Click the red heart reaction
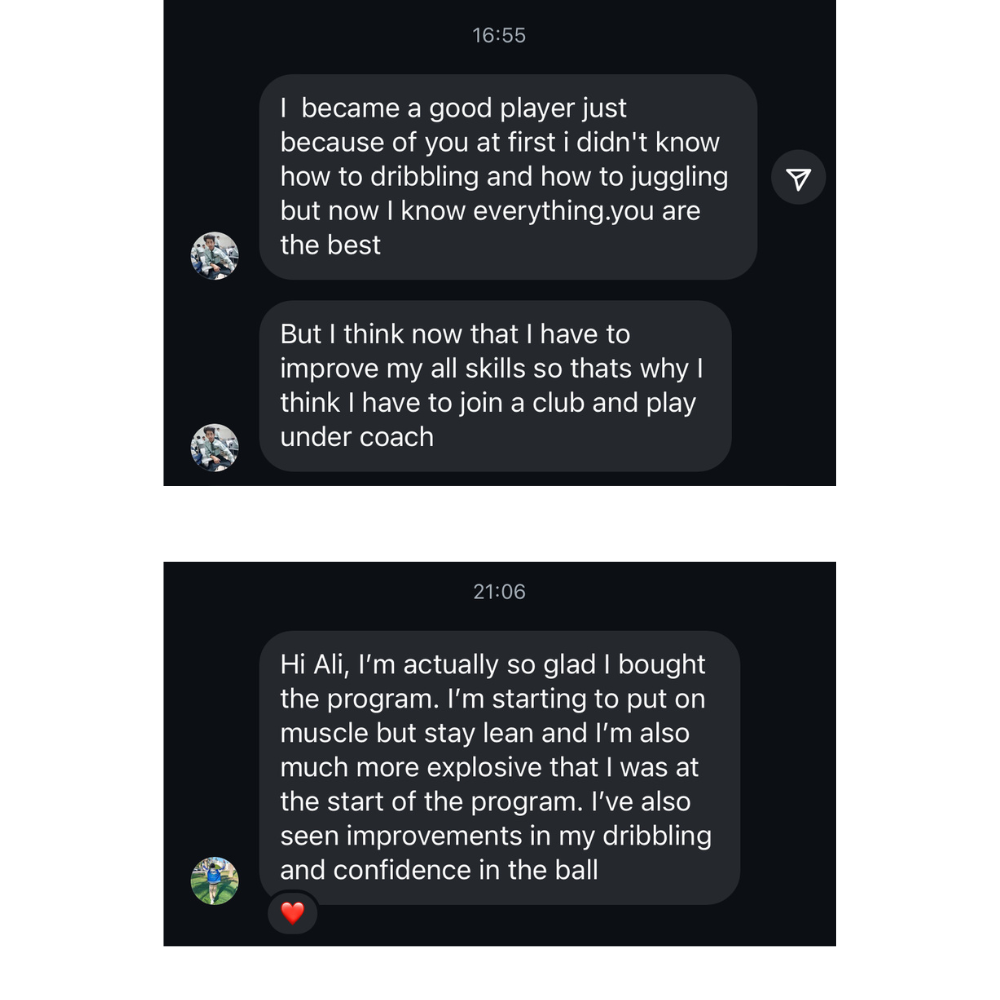 point(292,912)
